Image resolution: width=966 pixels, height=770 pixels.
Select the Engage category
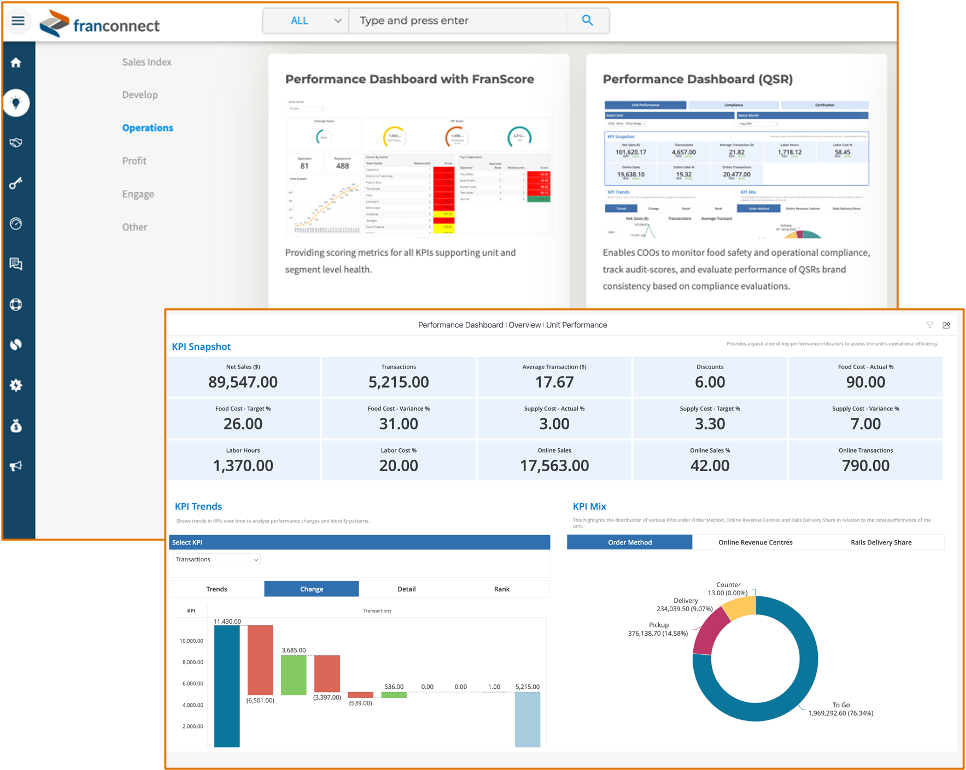(138, 194)
